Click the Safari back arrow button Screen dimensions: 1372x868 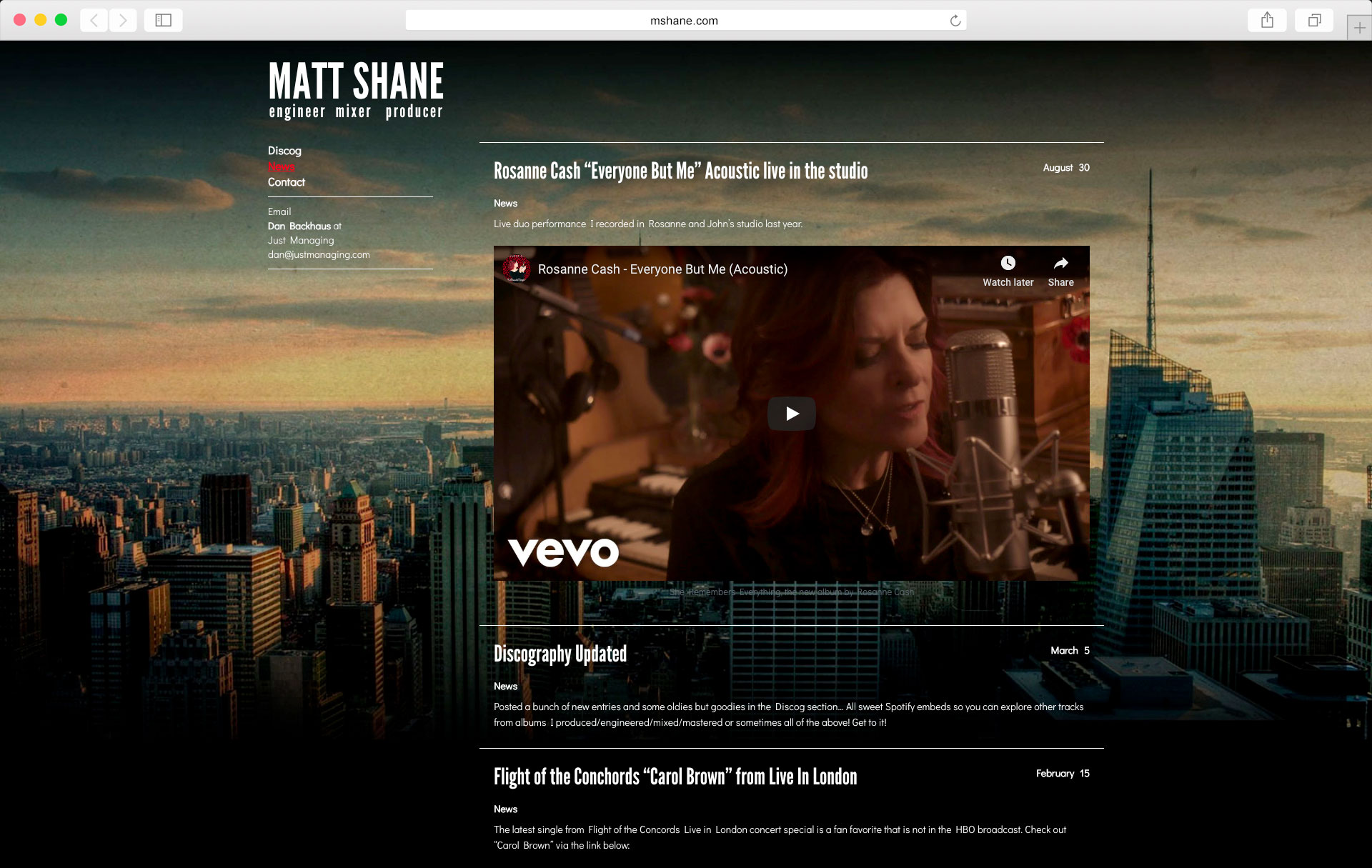pos(94,20)
